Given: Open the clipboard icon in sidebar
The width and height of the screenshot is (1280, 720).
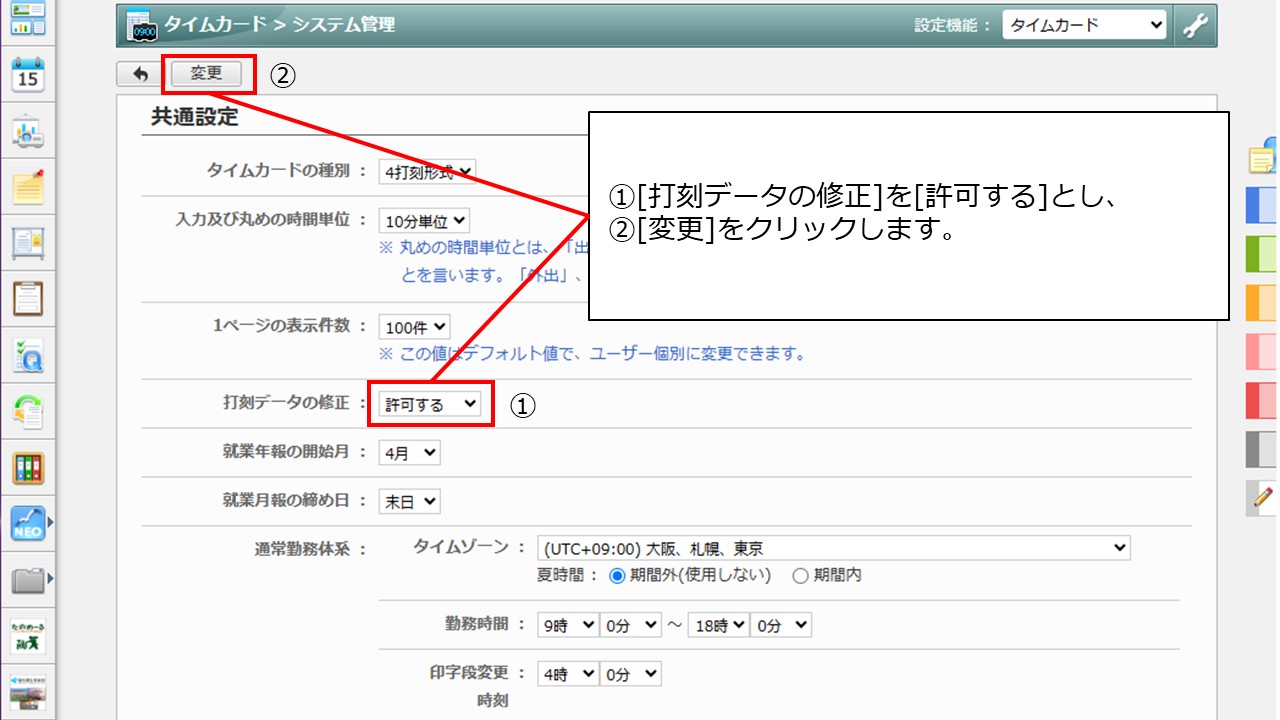Looking at the screenshot, I should pos(27,298).
